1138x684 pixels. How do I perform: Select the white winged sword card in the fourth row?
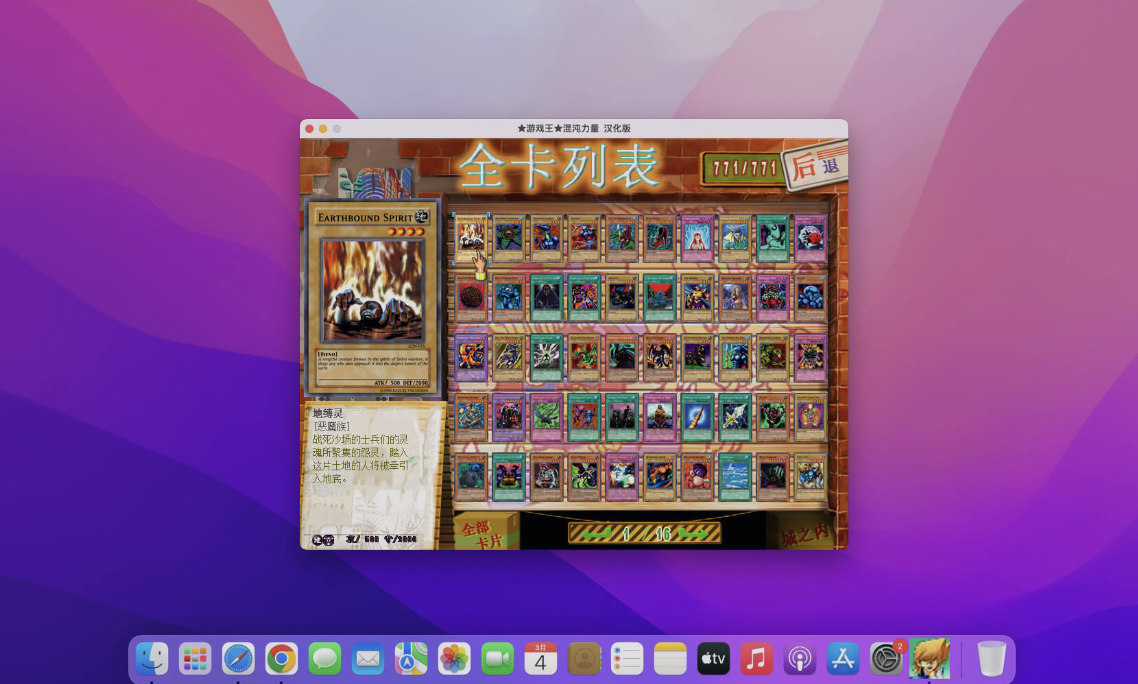[734, 418]
